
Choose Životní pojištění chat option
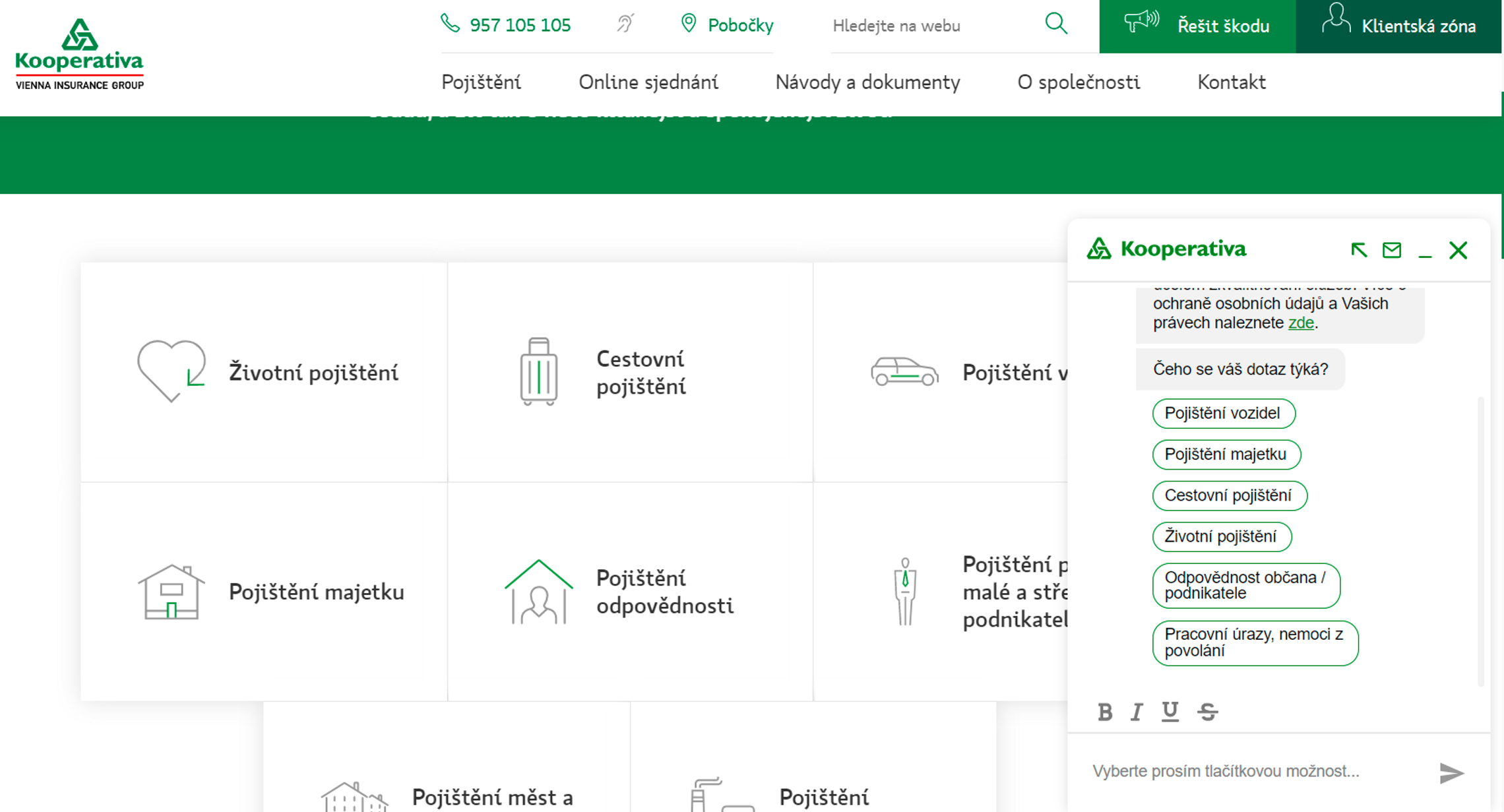click(x=1222, y=537)
